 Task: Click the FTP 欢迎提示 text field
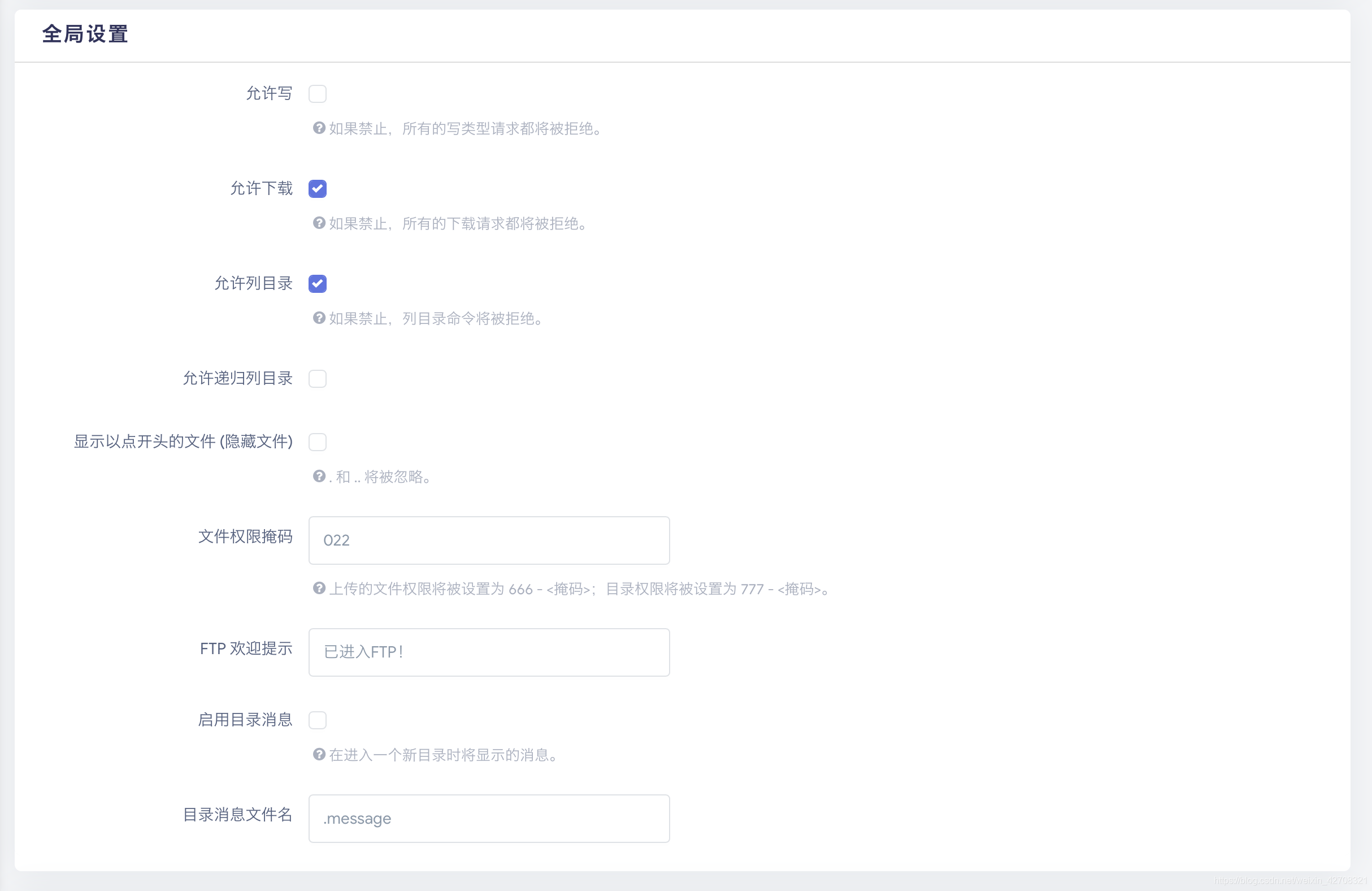coord(489,652)
